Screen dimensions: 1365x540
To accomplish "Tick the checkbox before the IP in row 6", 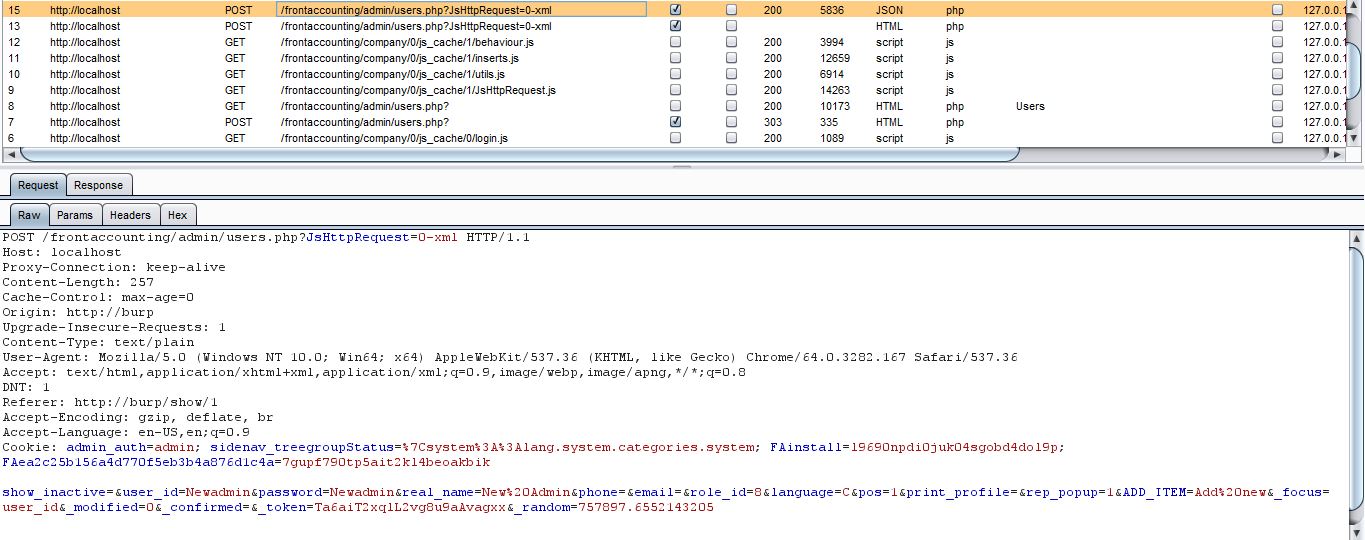I will click(x=1277, y=138).
